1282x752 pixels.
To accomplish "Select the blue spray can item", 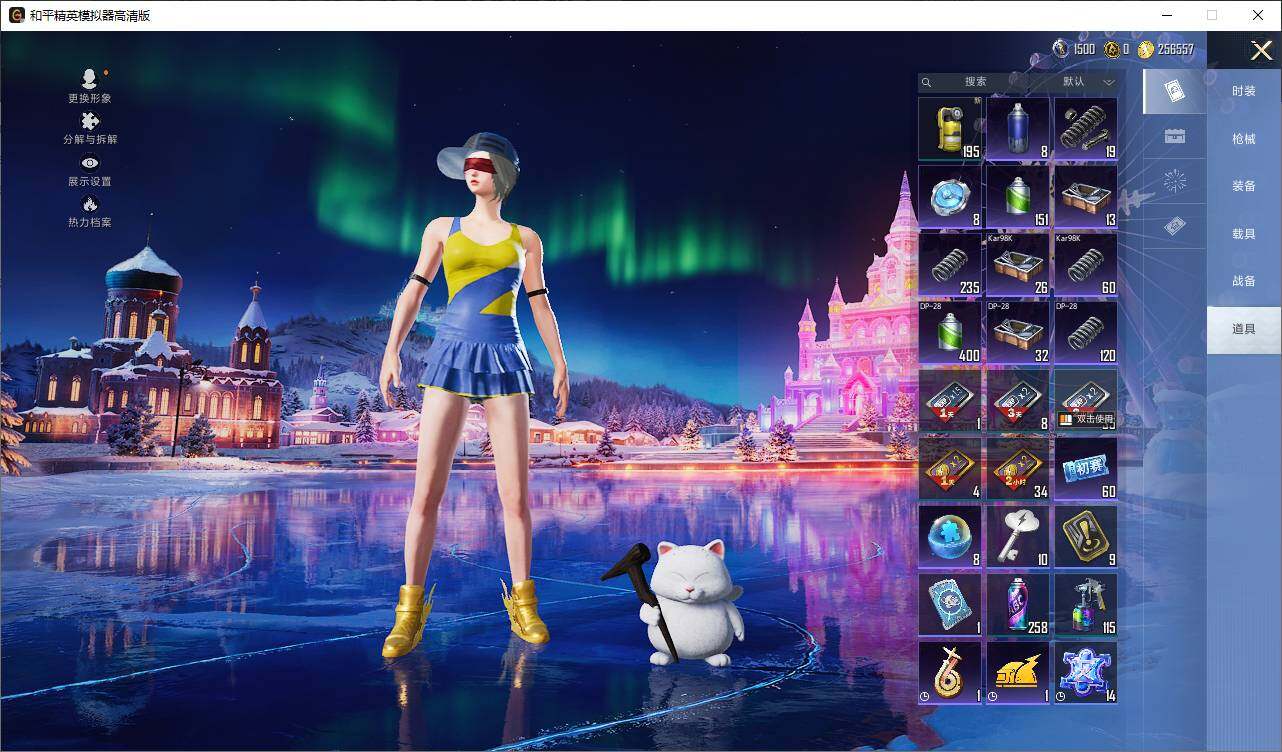I will 1018,128.
